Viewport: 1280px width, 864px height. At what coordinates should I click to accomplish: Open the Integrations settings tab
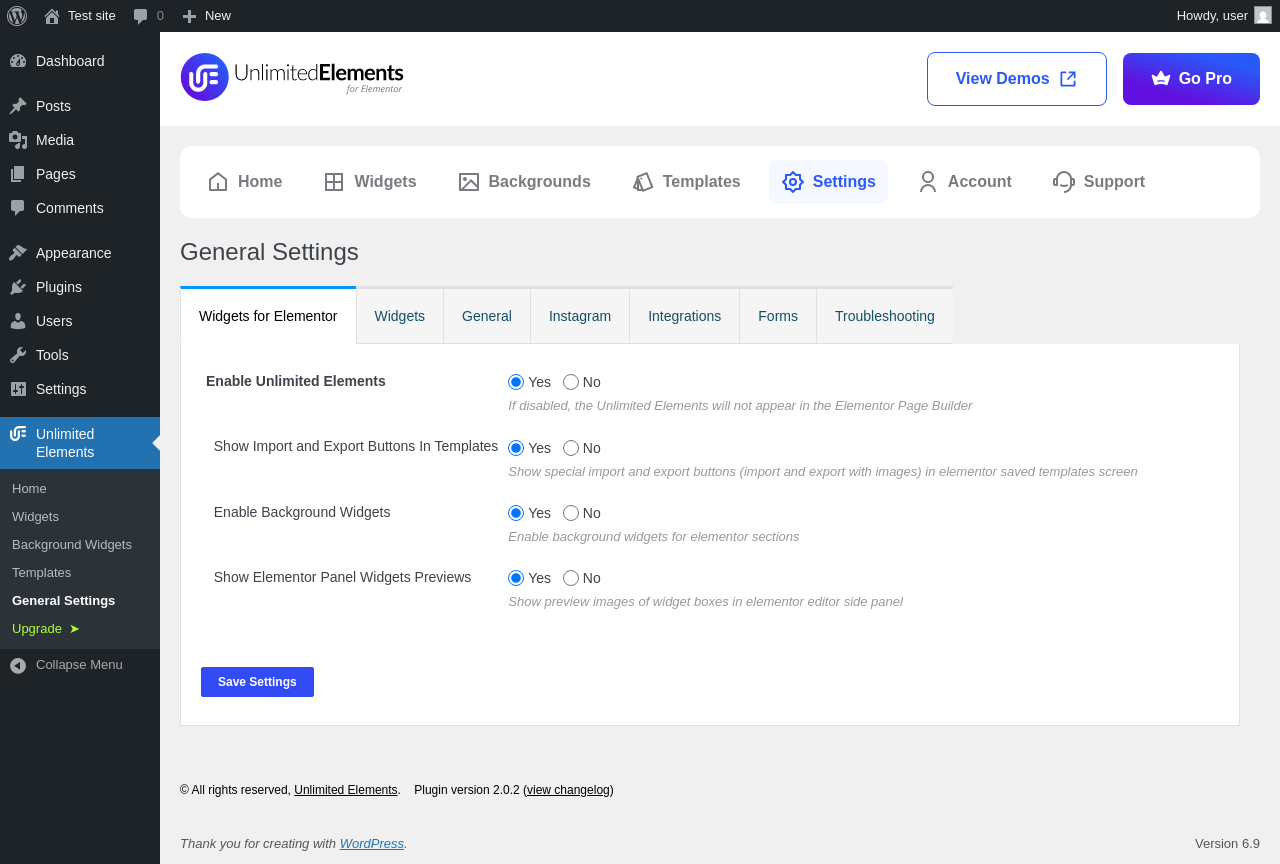[x=685, y=316]
